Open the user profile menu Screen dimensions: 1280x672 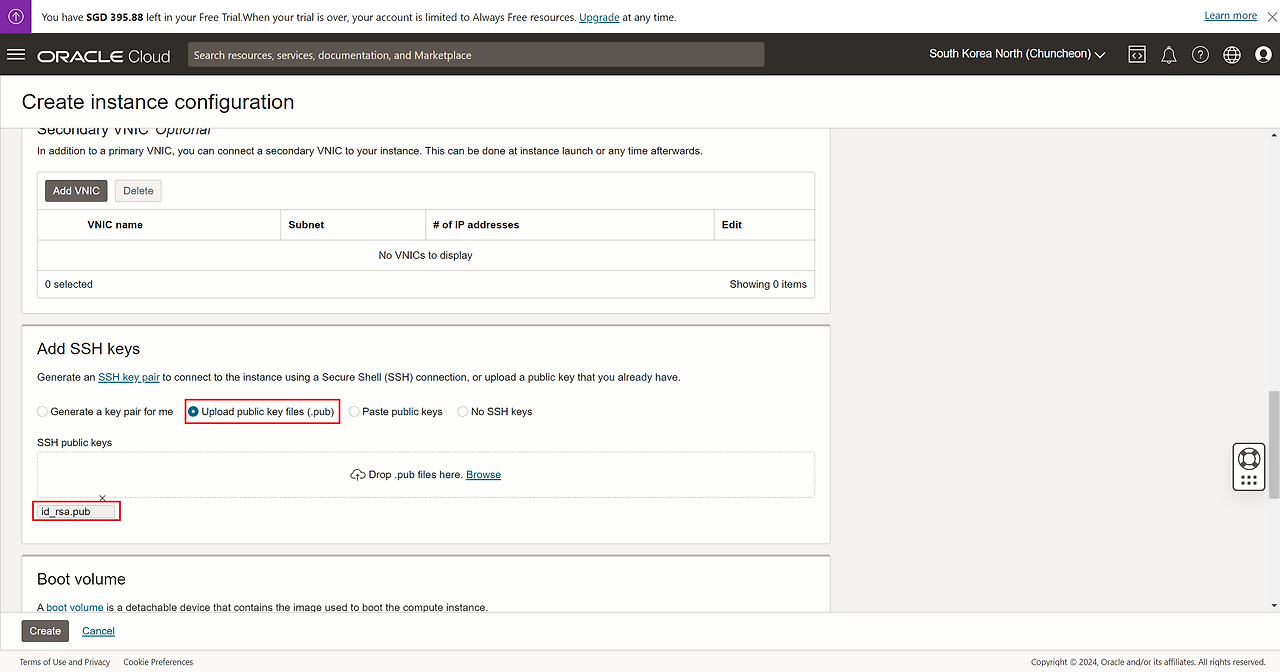coord(1263,55)
